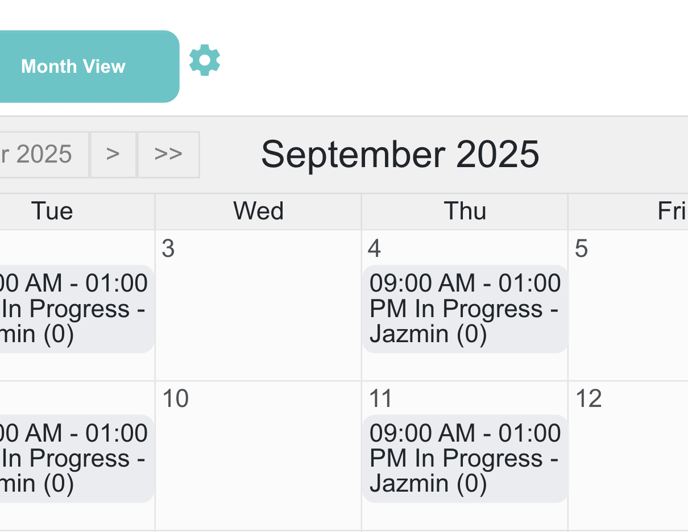Image resolution: width=688 pixels, height=532 pixels.
Task: Select Wednesday September 10 cell
Action: click(258, 457)
